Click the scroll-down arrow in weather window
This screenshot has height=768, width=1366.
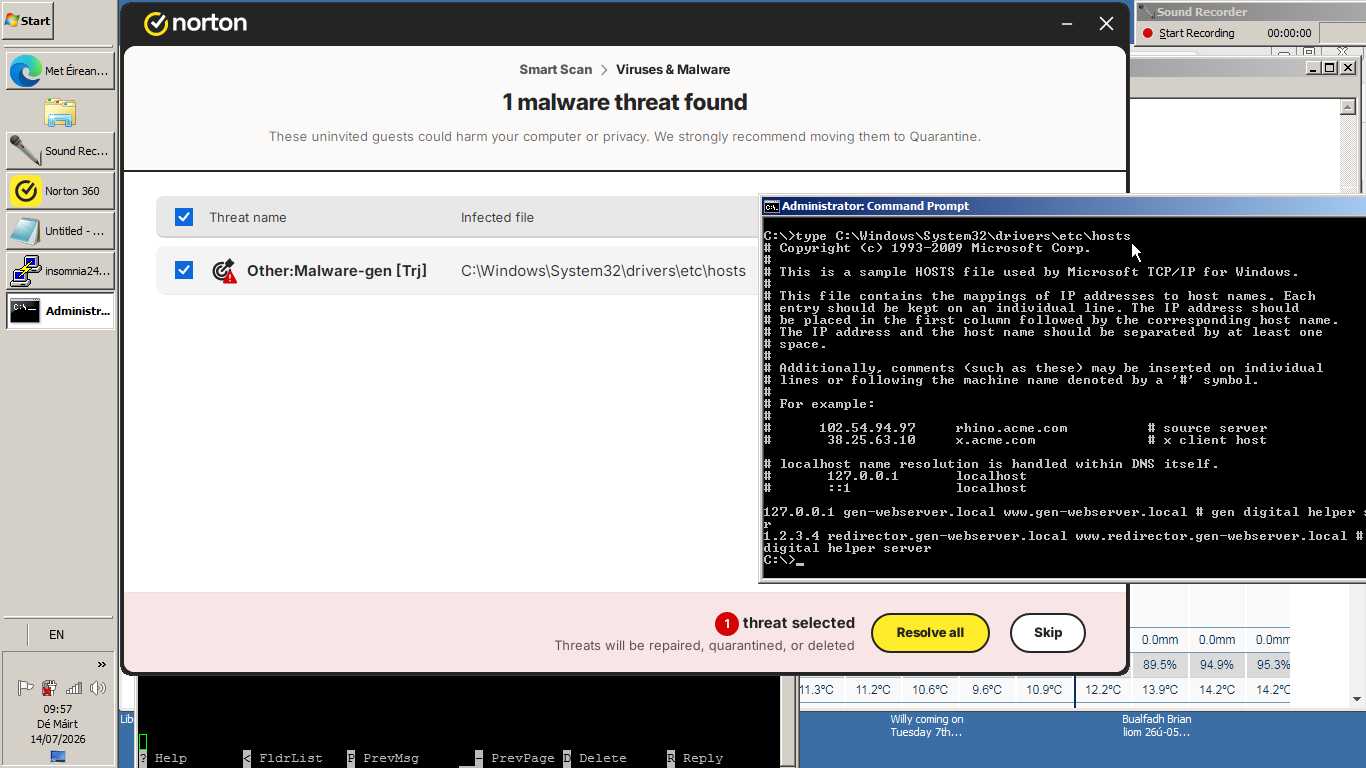pyautogui.click(x=1357, y=698)
